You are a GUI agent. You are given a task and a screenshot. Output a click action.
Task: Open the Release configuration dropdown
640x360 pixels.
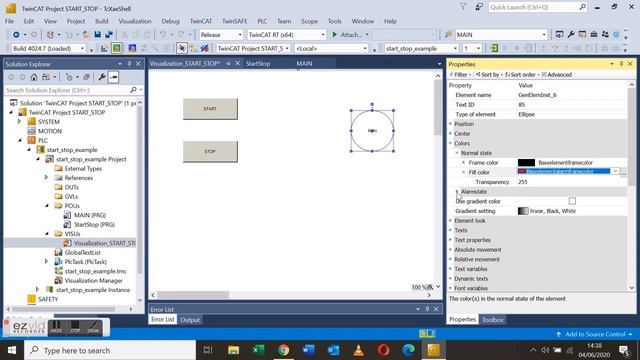(x=240, y=35)
